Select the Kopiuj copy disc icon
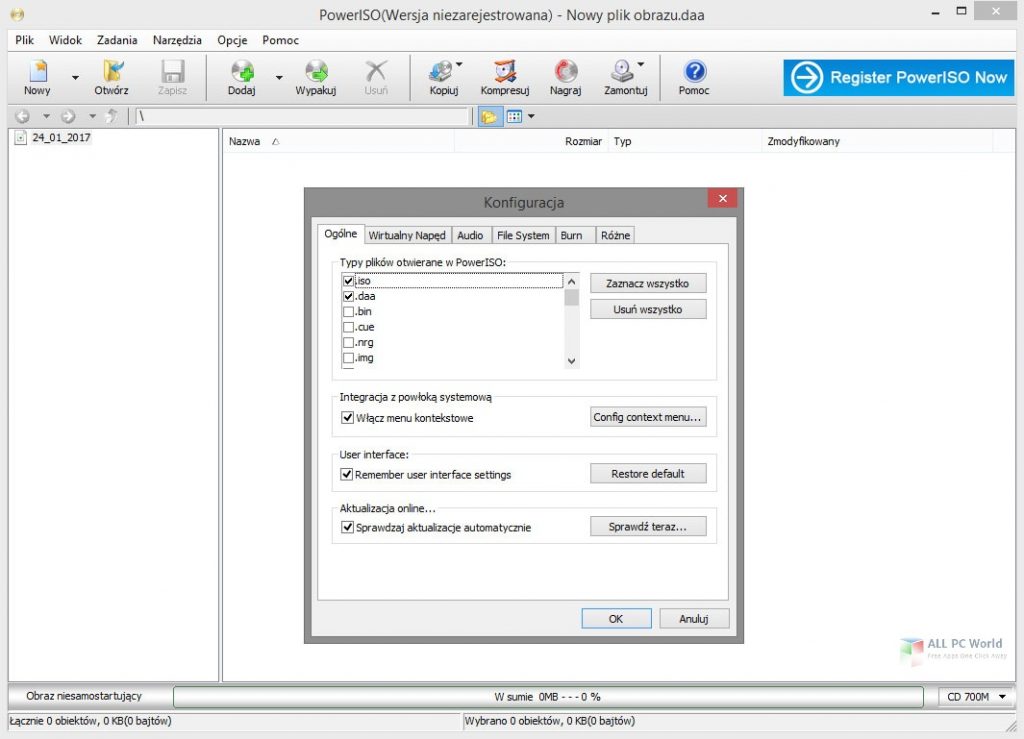The height and width of the screenshot is (739, 1024). 443,78
